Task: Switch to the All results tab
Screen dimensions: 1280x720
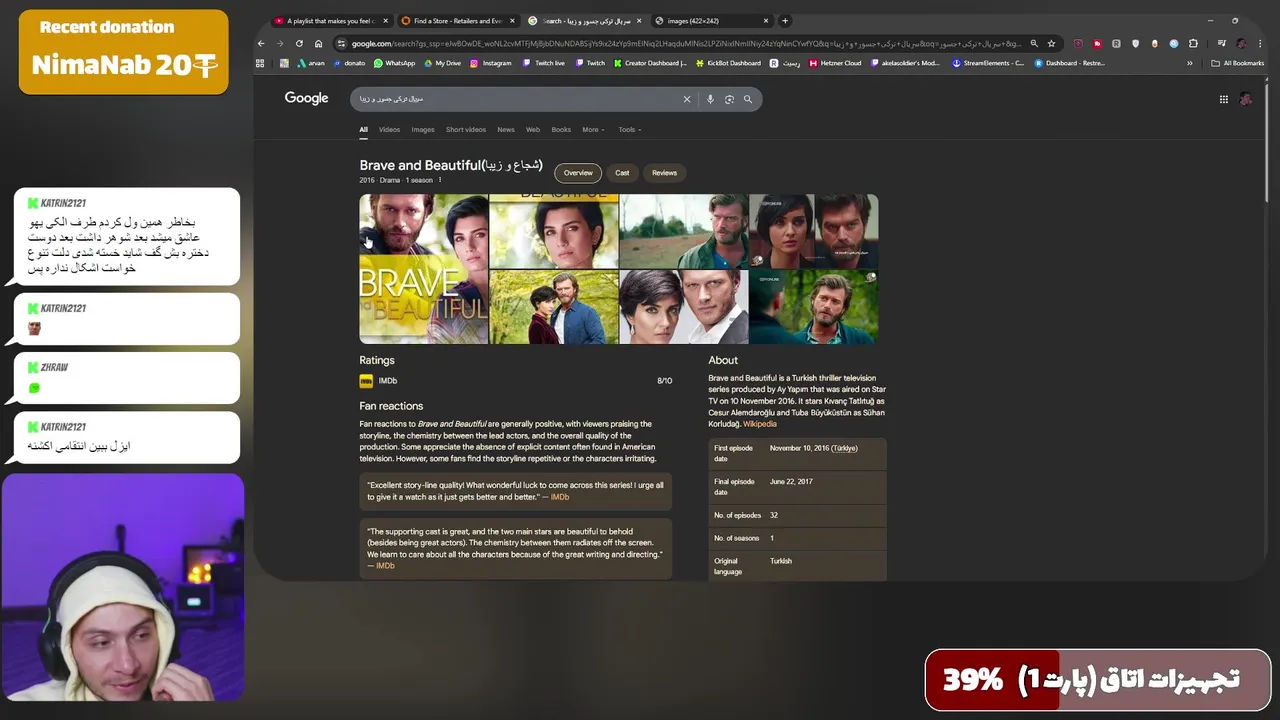Action: click(x=363, y=130)
